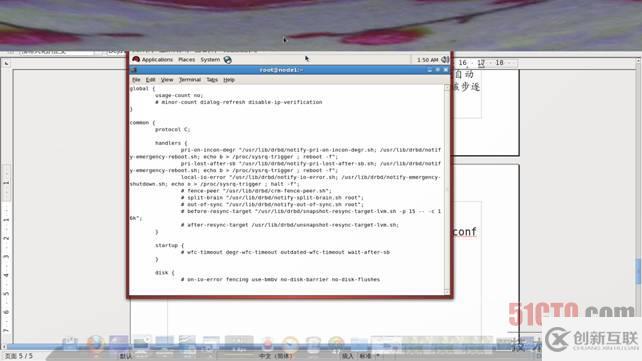Click the 'disk {' line
The height and width of the screenshot is (361, 642).
pos(165,273)
